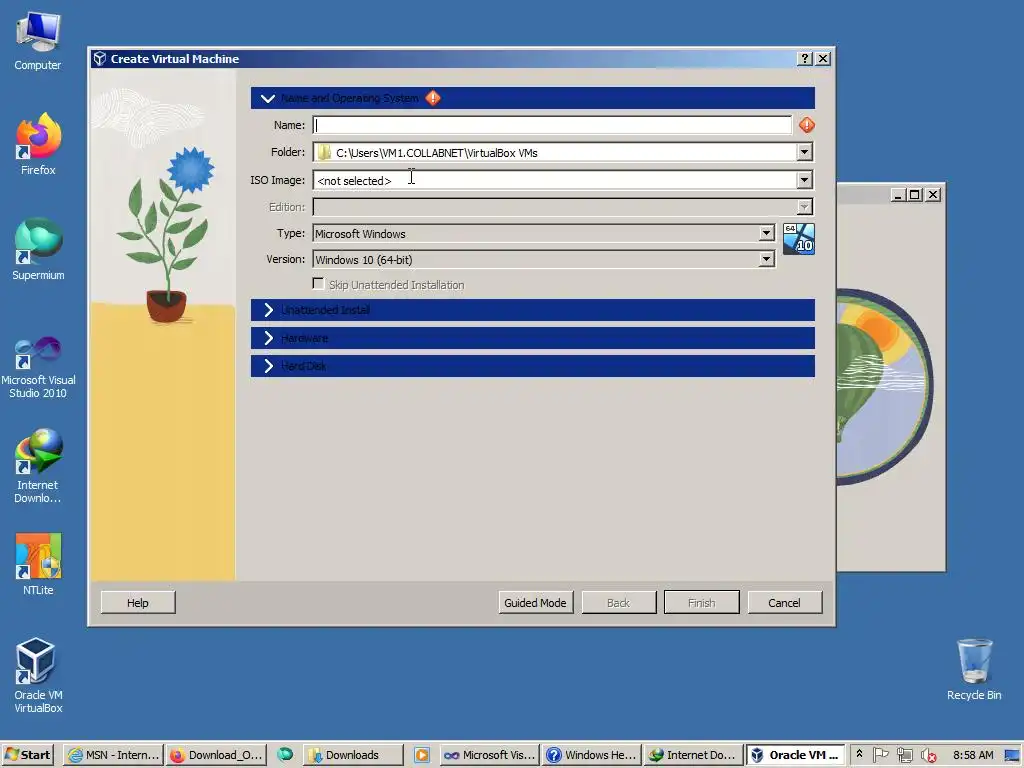Viewport: 1024px width, 768px height.
Task: Switch to Guided Mode
Action: [536, 602]
